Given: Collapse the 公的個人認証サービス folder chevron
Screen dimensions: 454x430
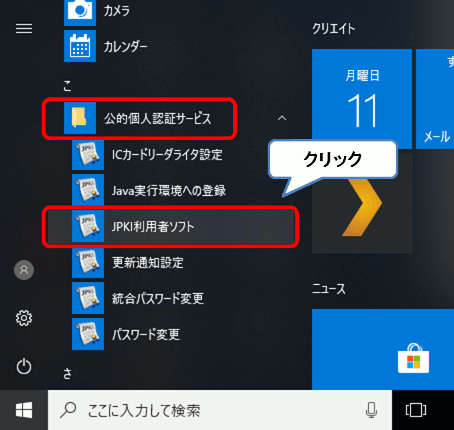Looking at the screenshot, I should 282,118.
